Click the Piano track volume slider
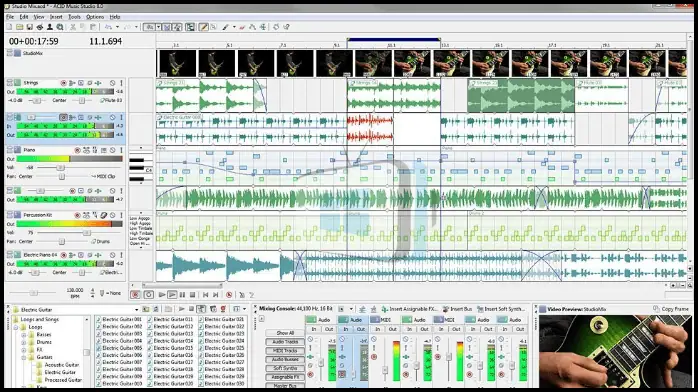The image size is (698, 392). (x=61, y=168)
